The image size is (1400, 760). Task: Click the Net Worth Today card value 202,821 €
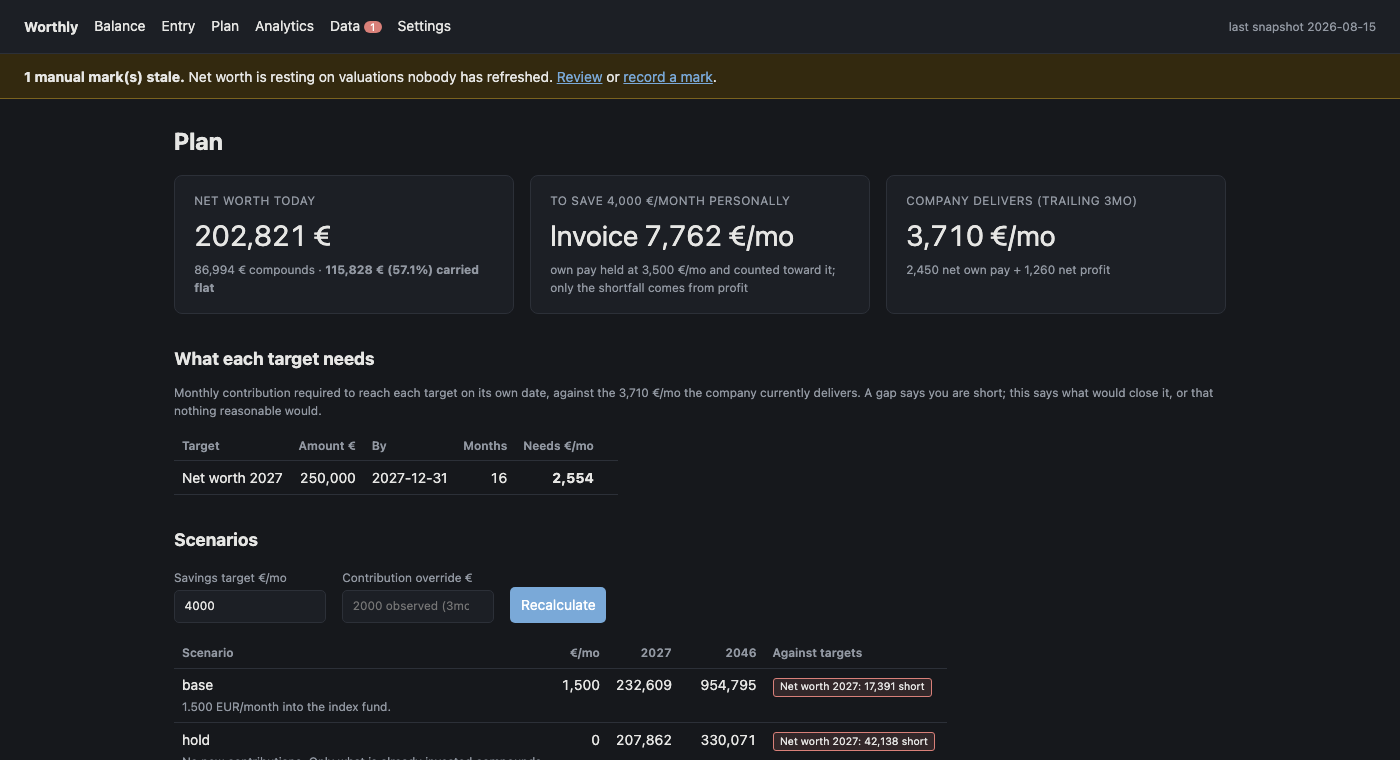(263, 236)
